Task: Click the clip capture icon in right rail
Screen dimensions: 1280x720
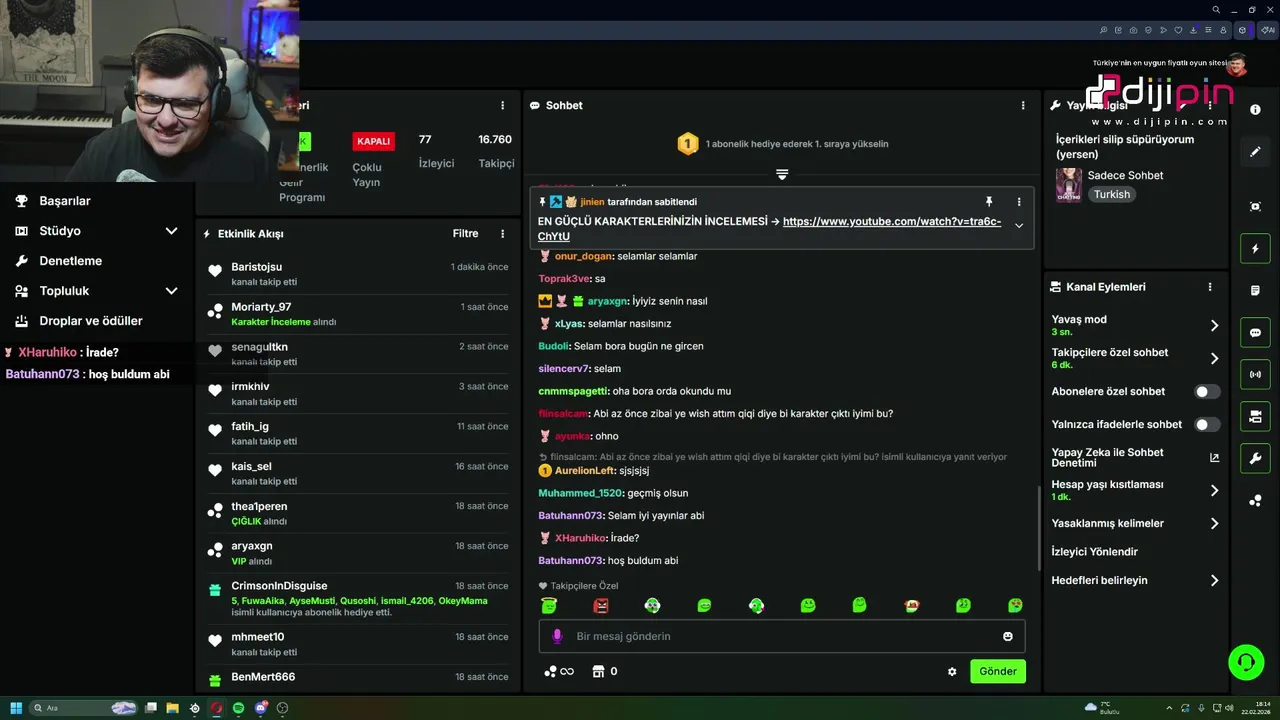Action: pyautogui.click(x=1255, y=206)
